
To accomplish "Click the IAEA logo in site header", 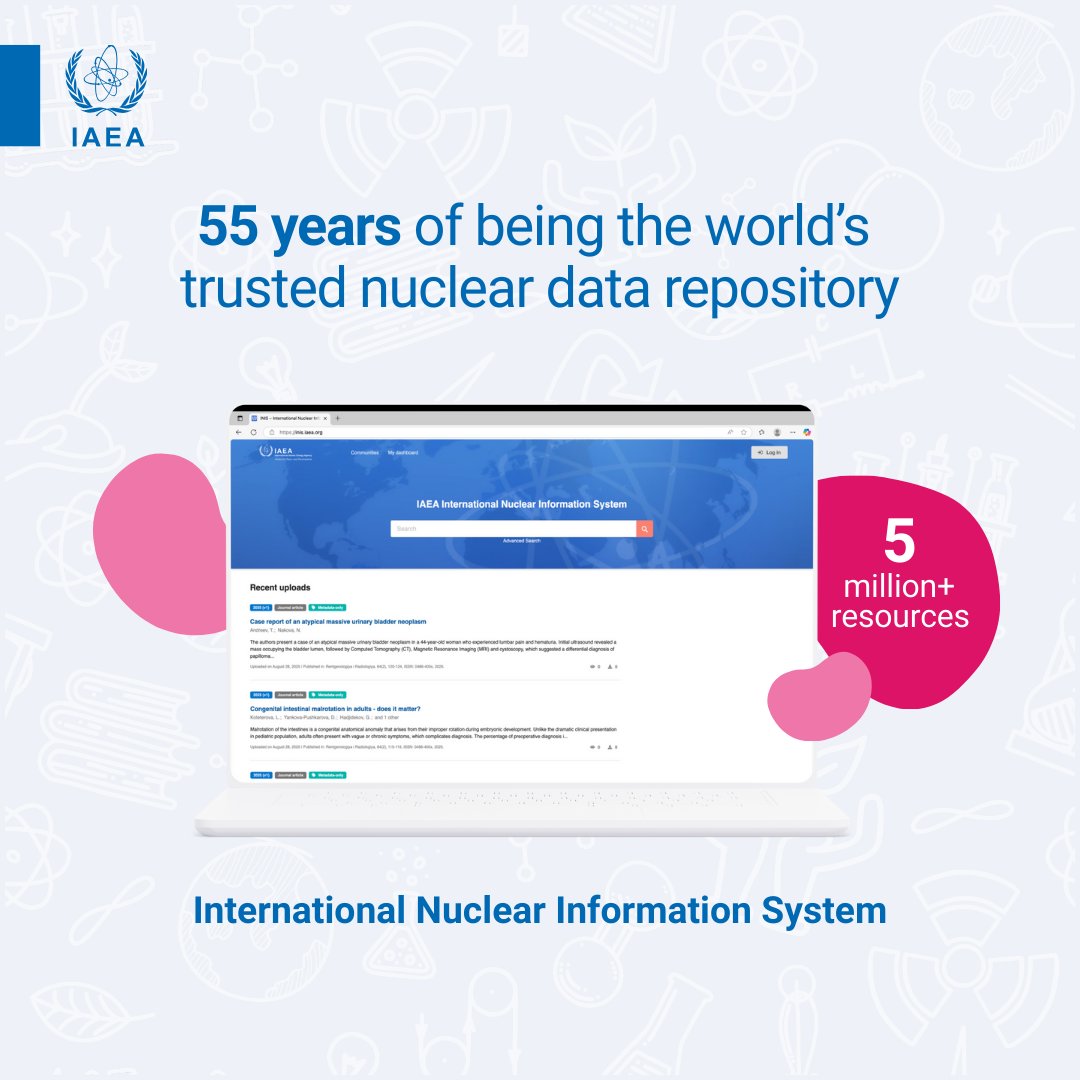I will [x=286, y=453].
